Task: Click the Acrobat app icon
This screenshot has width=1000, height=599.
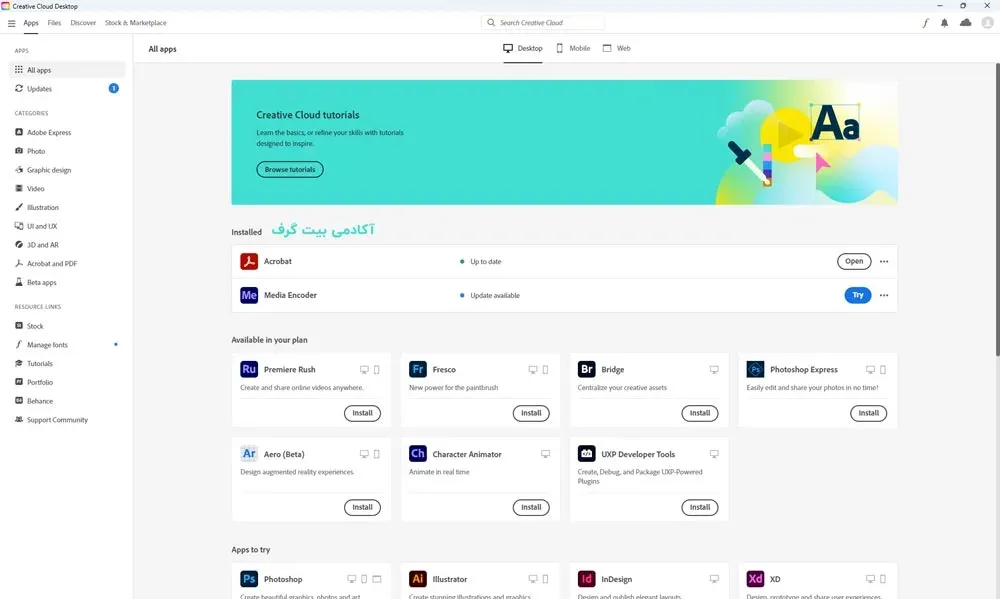Action: [249, 262]
